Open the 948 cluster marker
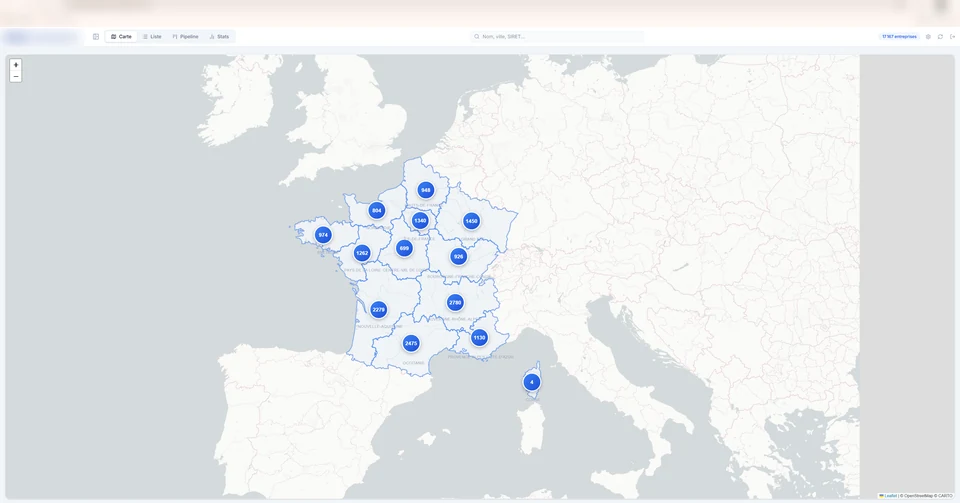The width and height of the screenshot is (960, 503). [426, 190]
